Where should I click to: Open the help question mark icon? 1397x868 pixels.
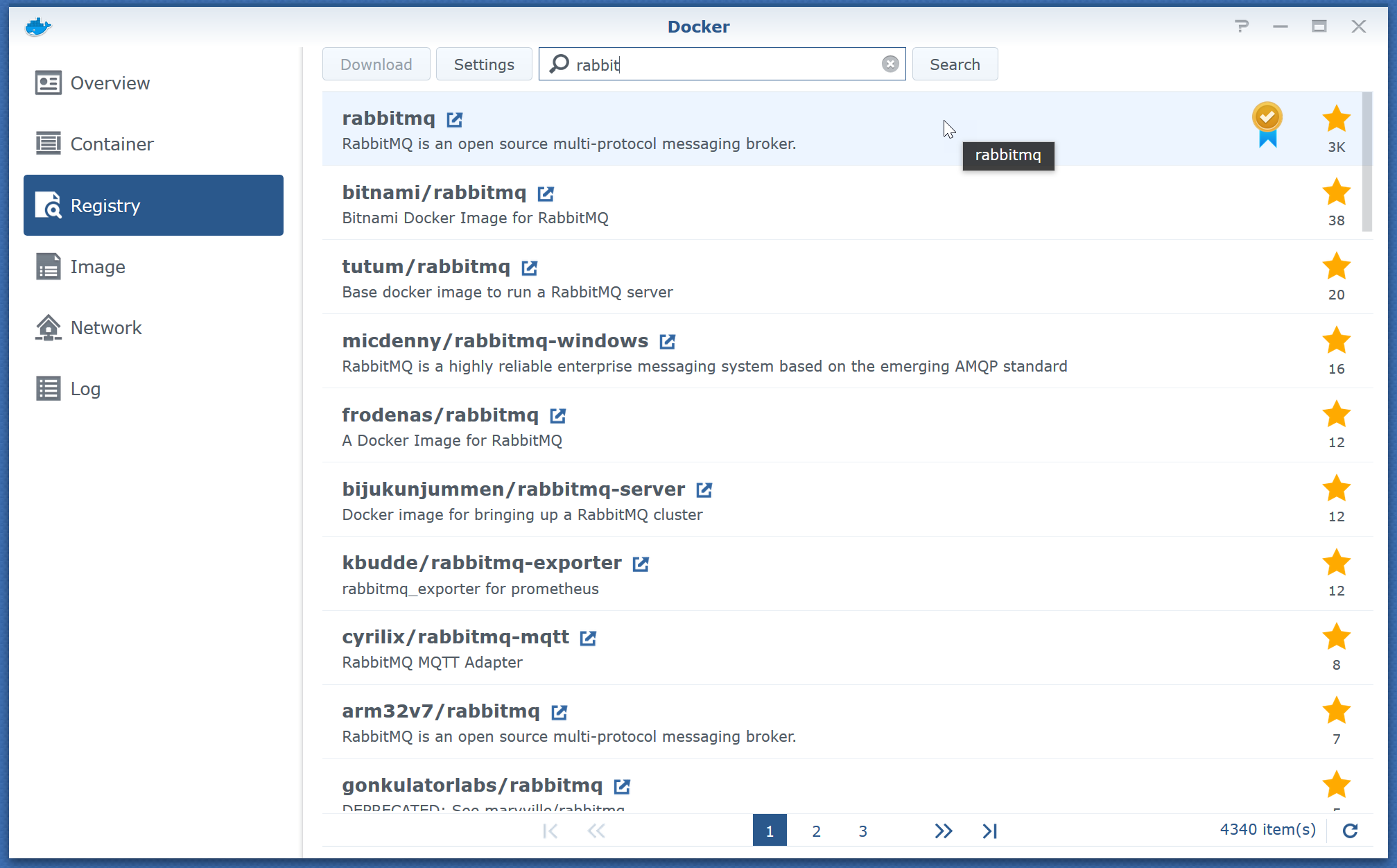pos(1242,26)
